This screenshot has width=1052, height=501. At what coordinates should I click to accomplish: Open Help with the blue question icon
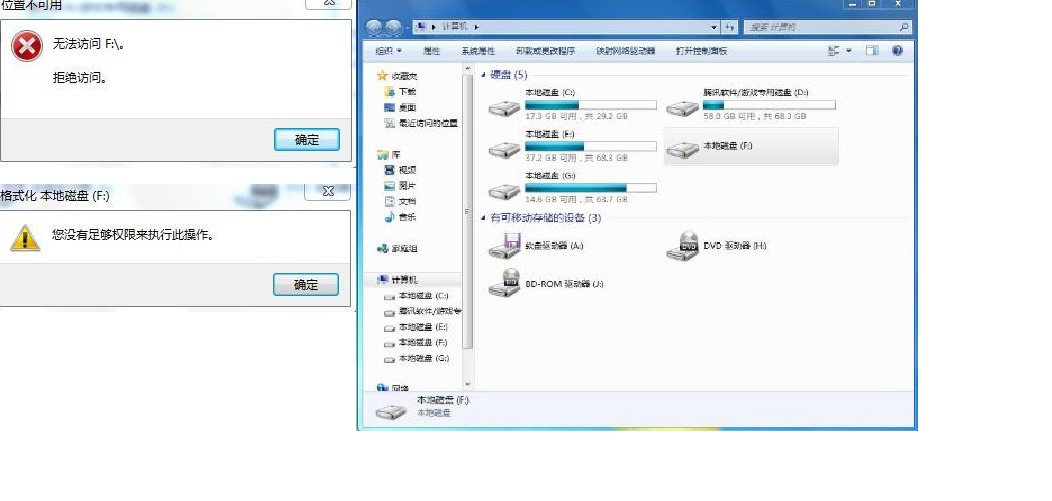(897, 51)
